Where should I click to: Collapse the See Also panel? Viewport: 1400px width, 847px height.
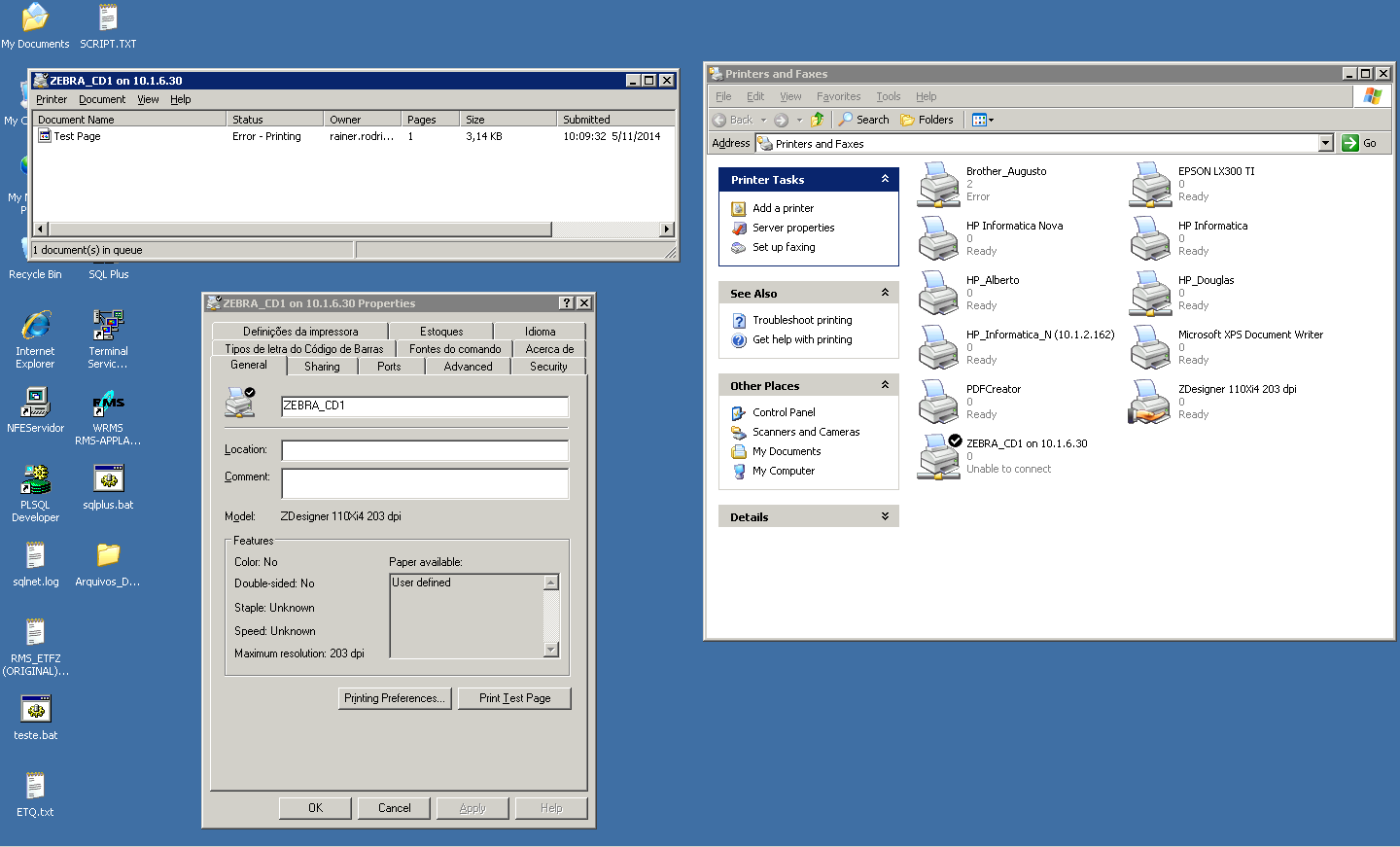pyautogui.click(x=885, y=293)
